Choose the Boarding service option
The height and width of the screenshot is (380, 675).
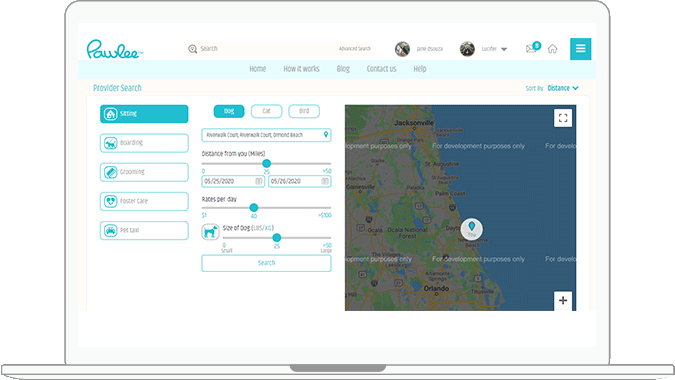[144, 143]
